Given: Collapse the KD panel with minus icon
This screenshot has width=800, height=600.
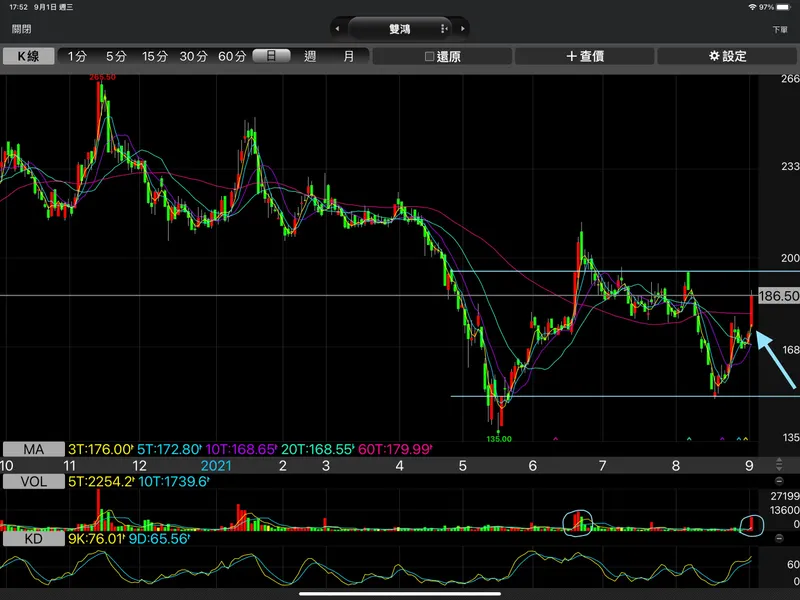Looking at the screenshot, I should (x=778, y=540).
